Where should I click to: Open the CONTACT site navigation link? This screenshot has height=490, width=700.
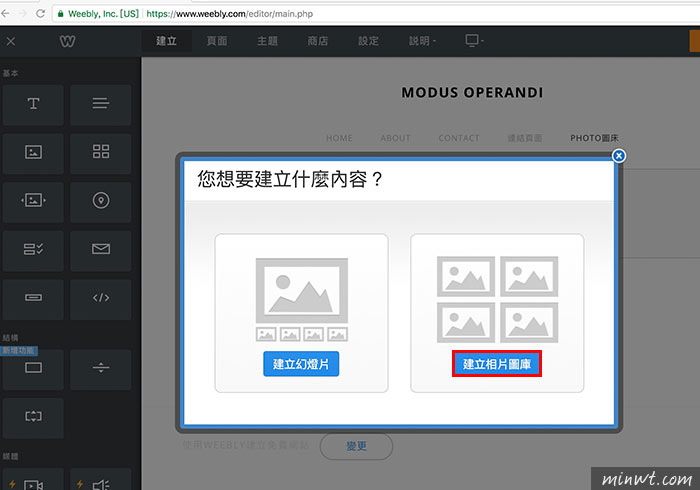pos(459,138)
